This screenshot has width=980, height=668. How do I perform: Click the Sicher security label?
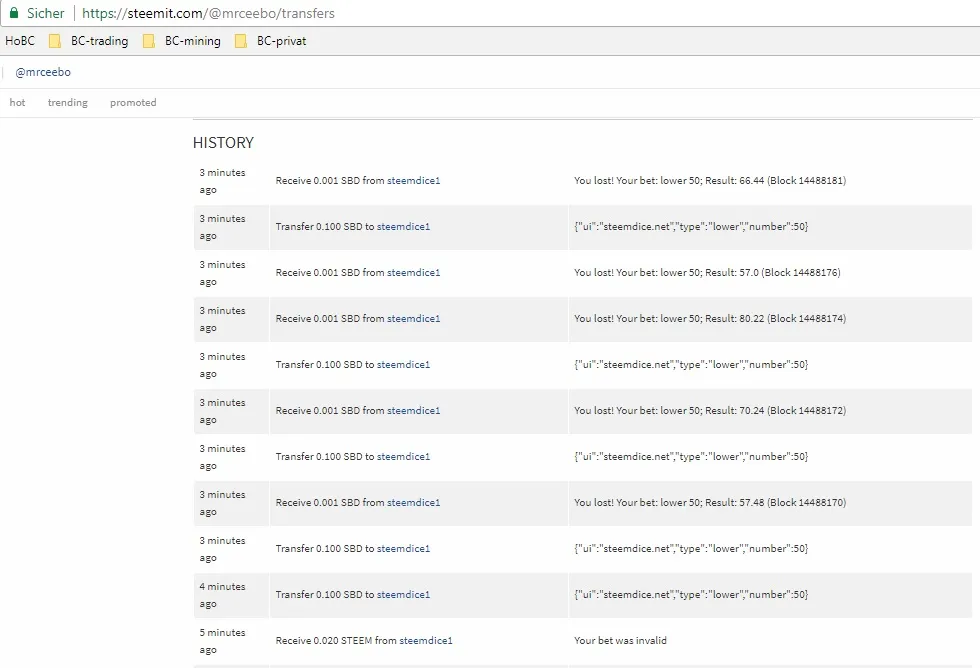point(46,13)
